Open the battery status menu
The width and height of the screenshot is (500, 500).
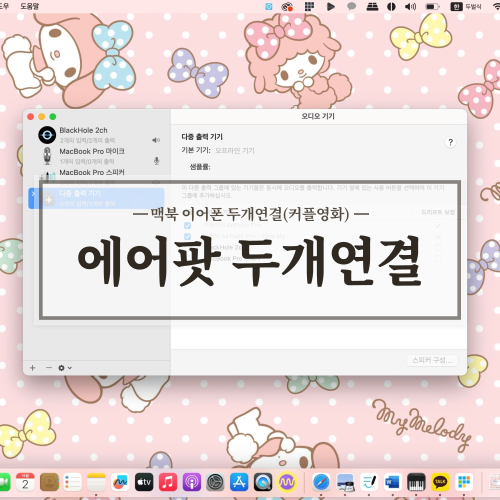pyautogui.click(x=432, y=6)
